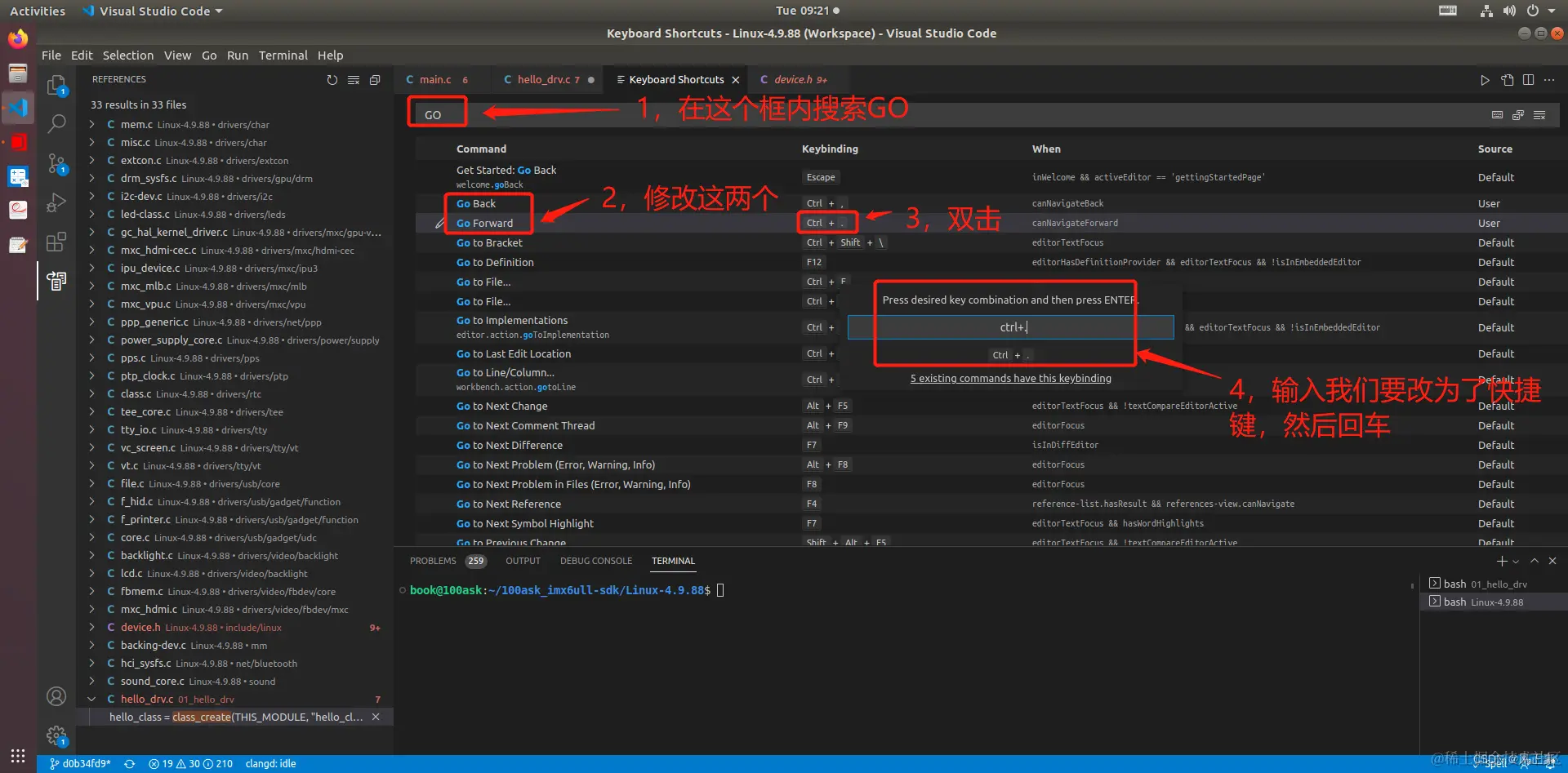1568x773 pixels.
Task: Sort by the Keybinding column header
Action: (830, 149)
